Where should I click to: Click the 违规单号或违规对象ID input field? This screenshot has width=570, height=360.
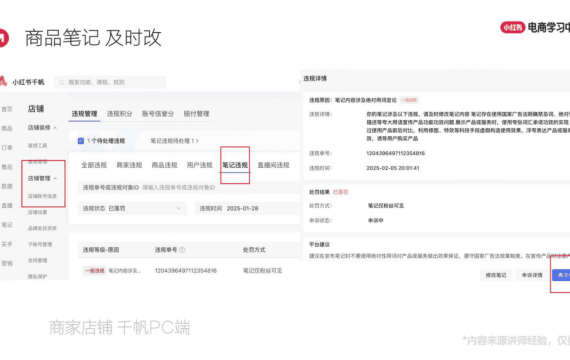pyautogui.click(x=189, y=188)
